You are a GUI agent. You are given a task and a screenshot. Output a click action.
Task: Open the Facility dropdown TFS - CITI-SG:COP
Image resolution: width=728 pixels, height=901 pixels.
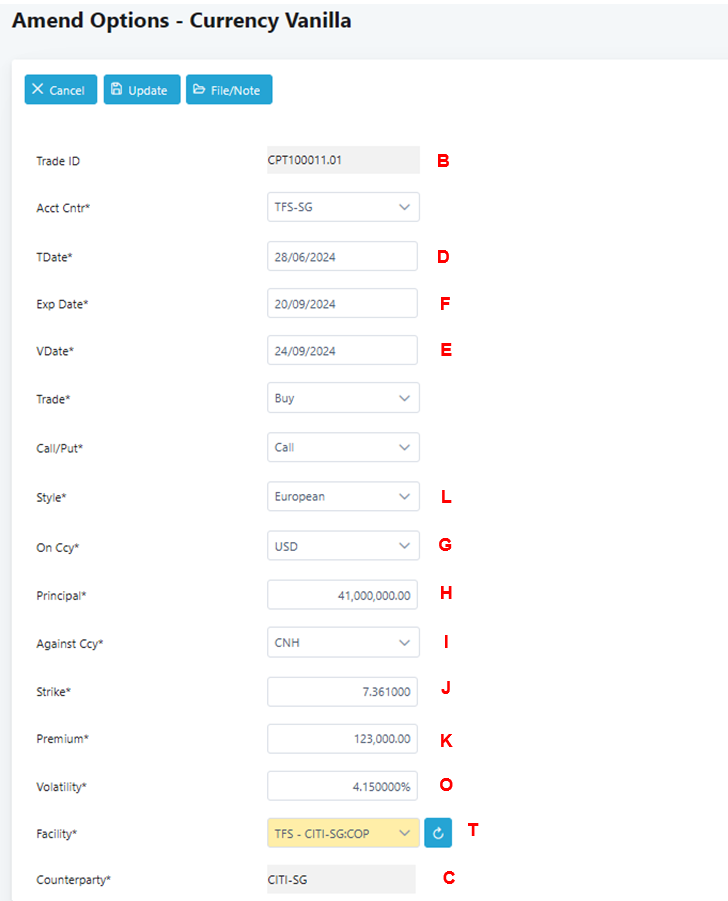coord(343,833)
